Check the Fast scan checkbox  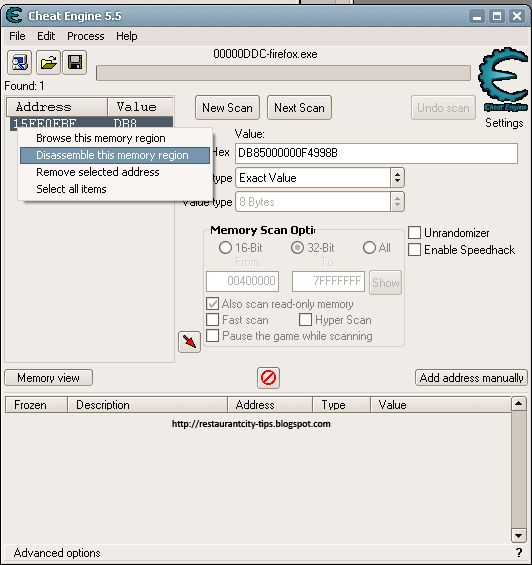tap(213, 320)
